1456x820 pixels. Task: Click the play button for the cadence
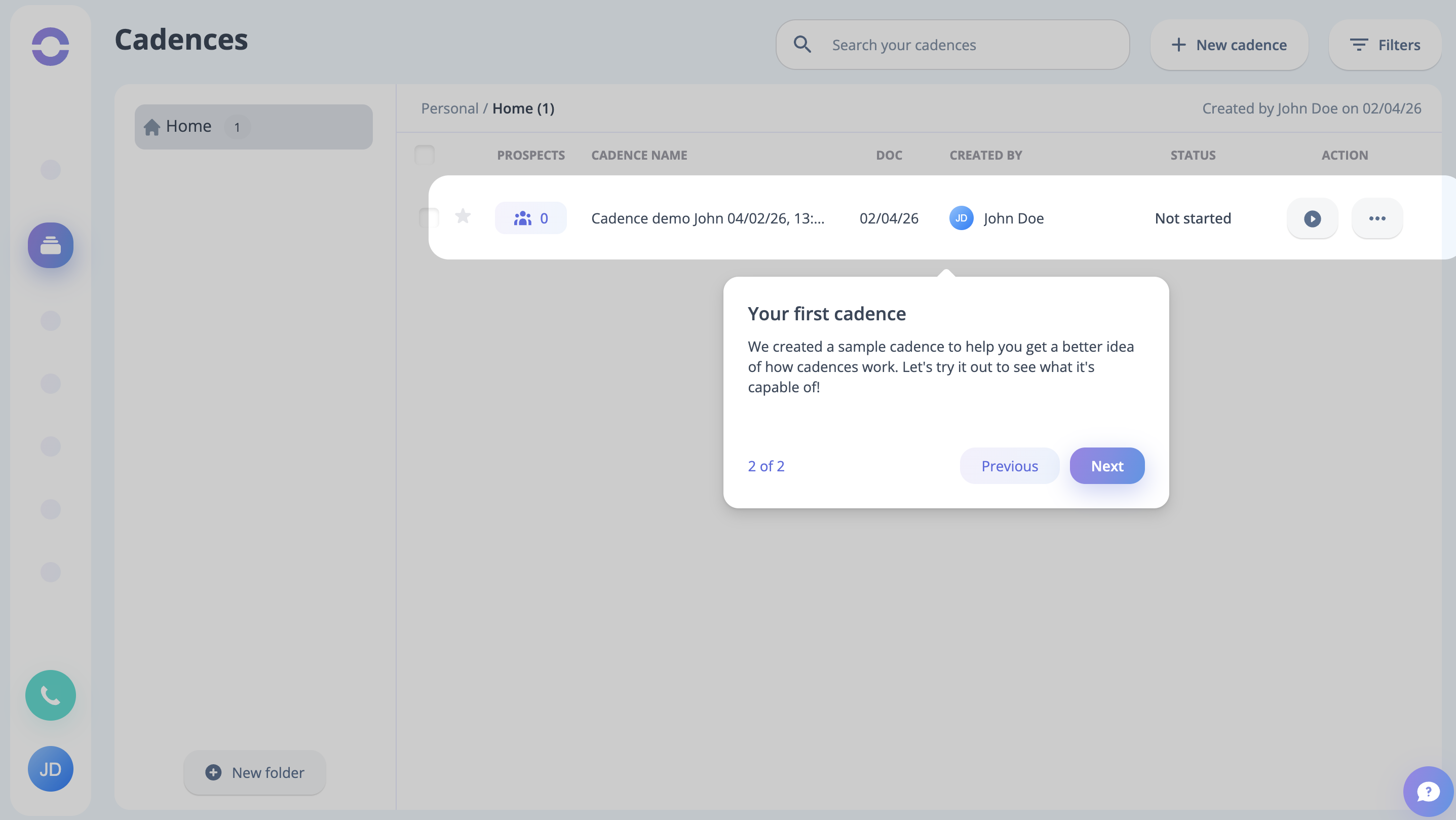pos(1312,218)
